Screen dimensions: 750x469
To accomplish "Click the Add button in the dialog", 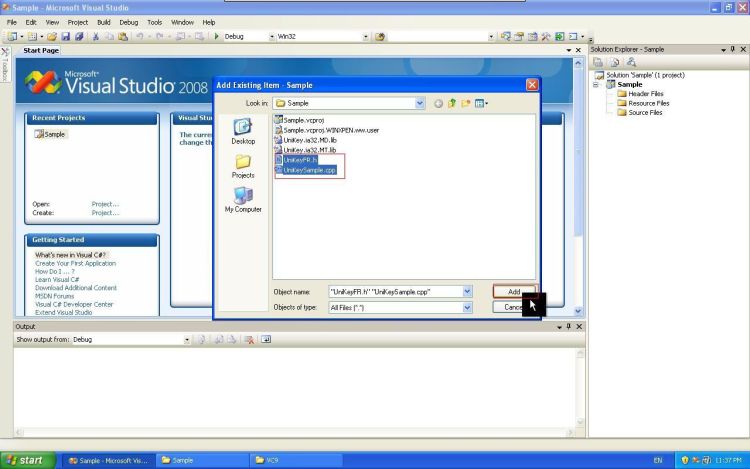I will point(514,292).
